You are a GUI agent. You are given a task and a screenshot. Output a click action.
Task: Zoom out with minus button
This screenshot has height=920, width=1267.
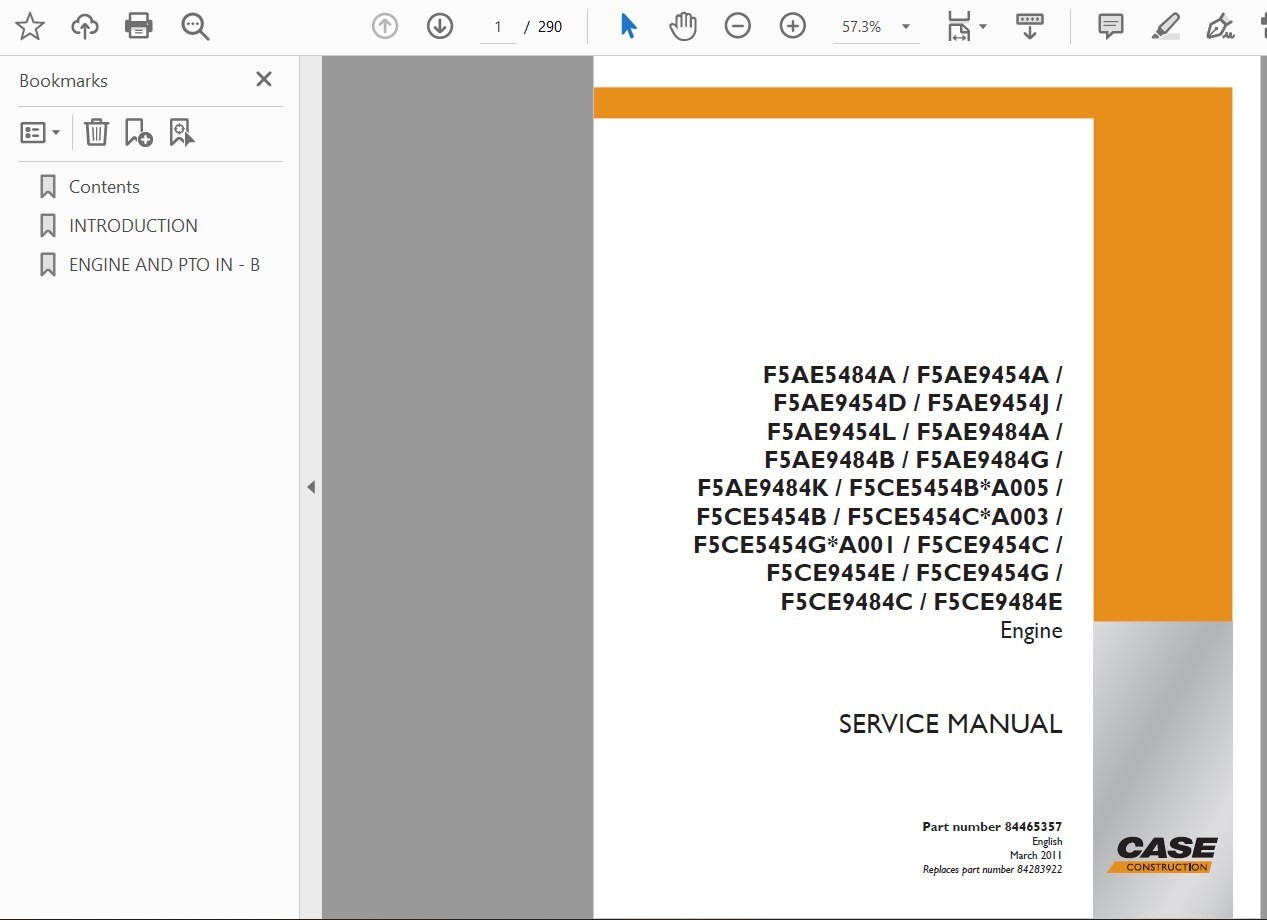pos(738,27)
